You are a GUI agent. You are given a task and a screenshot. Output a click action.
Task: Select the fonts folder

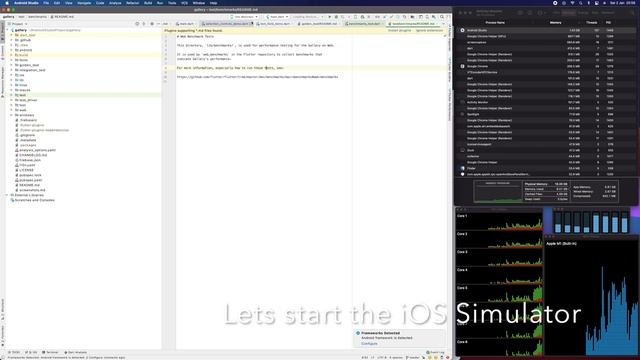pyautogui.click(x=24, y=60)
